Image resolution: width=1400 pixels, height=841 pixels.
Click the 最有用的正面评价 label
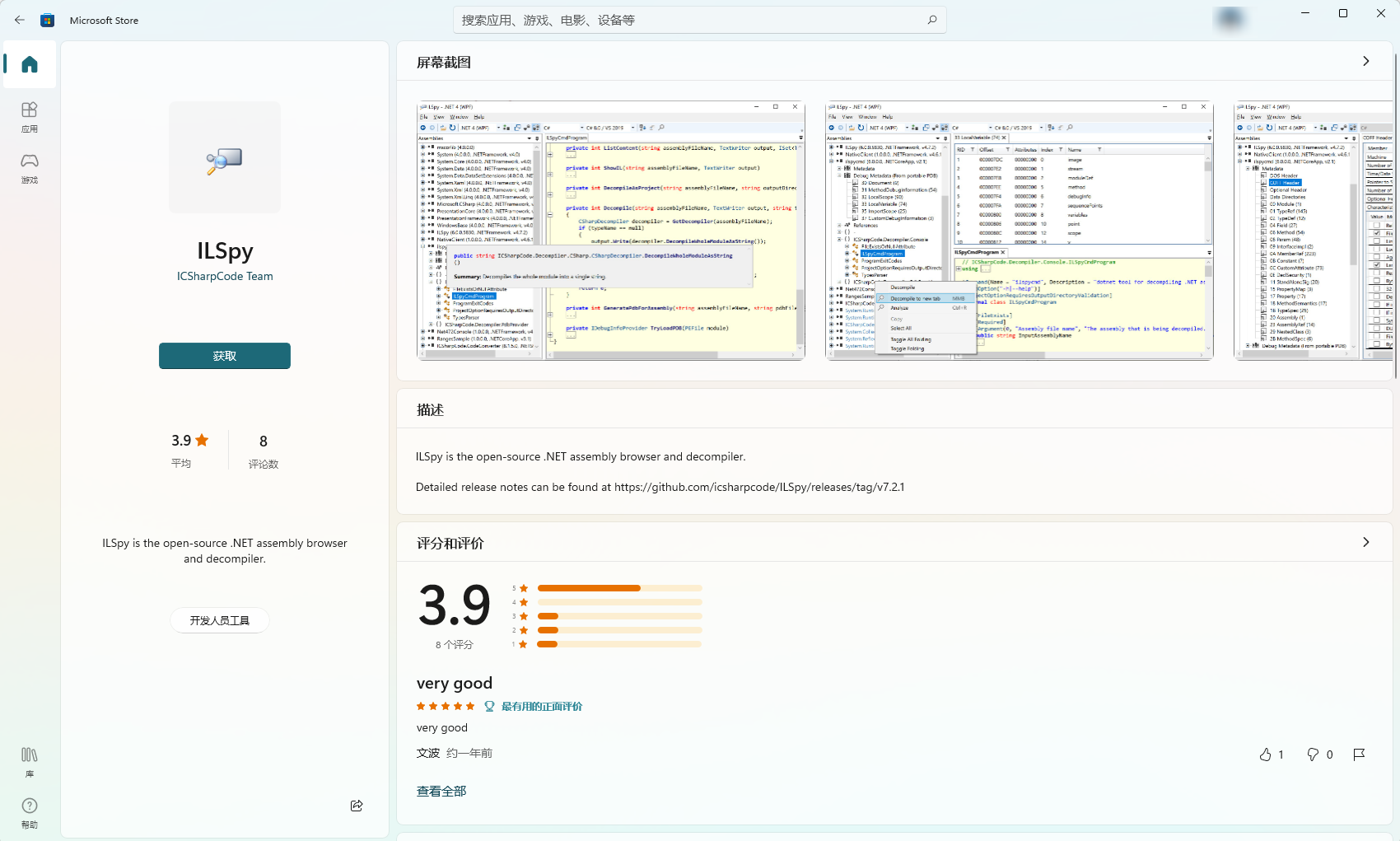(x=542, y=706)
